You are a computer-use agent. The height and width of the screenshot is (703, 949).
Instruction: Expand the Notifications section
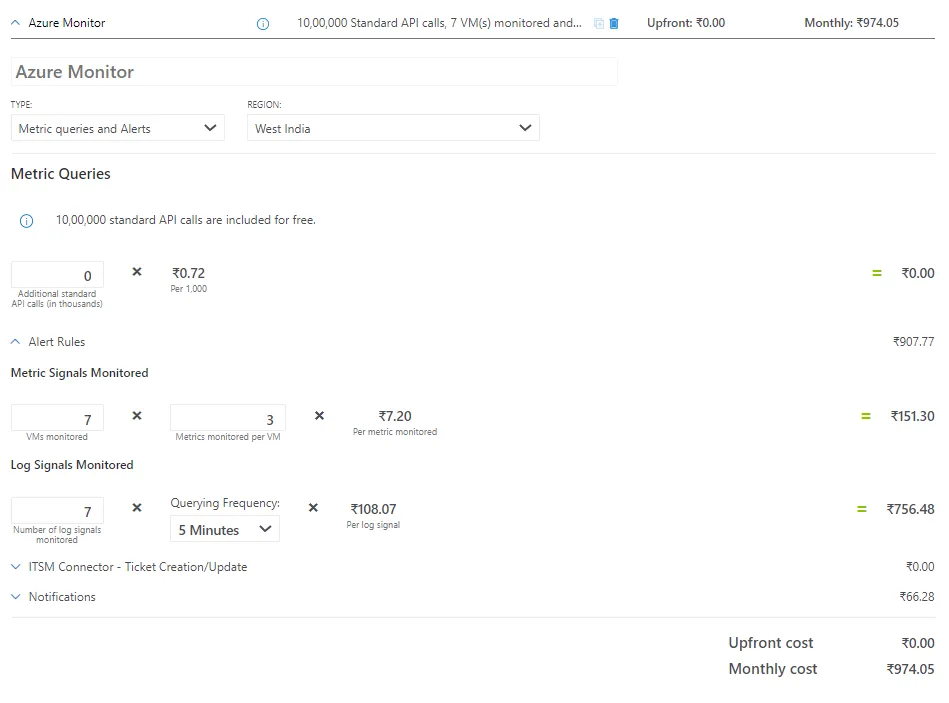tap(15, 596)
